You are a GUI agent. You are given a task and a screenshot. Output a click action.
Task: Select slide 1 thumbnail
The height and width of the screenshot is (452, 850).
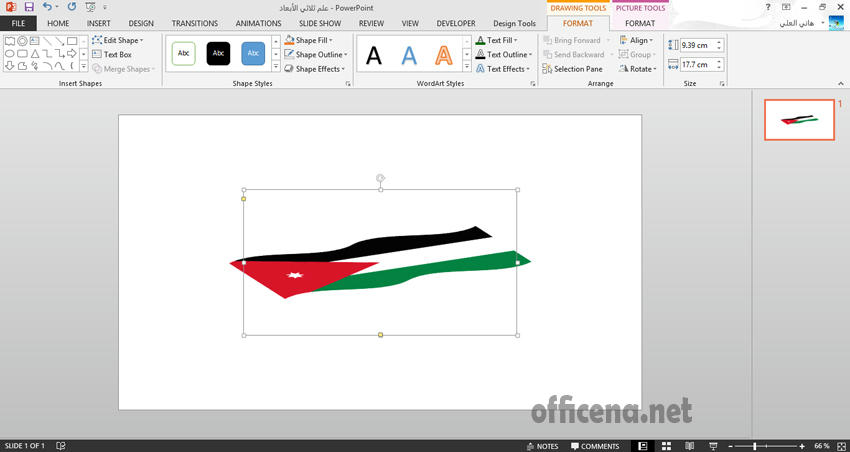[x=799, y=120]
